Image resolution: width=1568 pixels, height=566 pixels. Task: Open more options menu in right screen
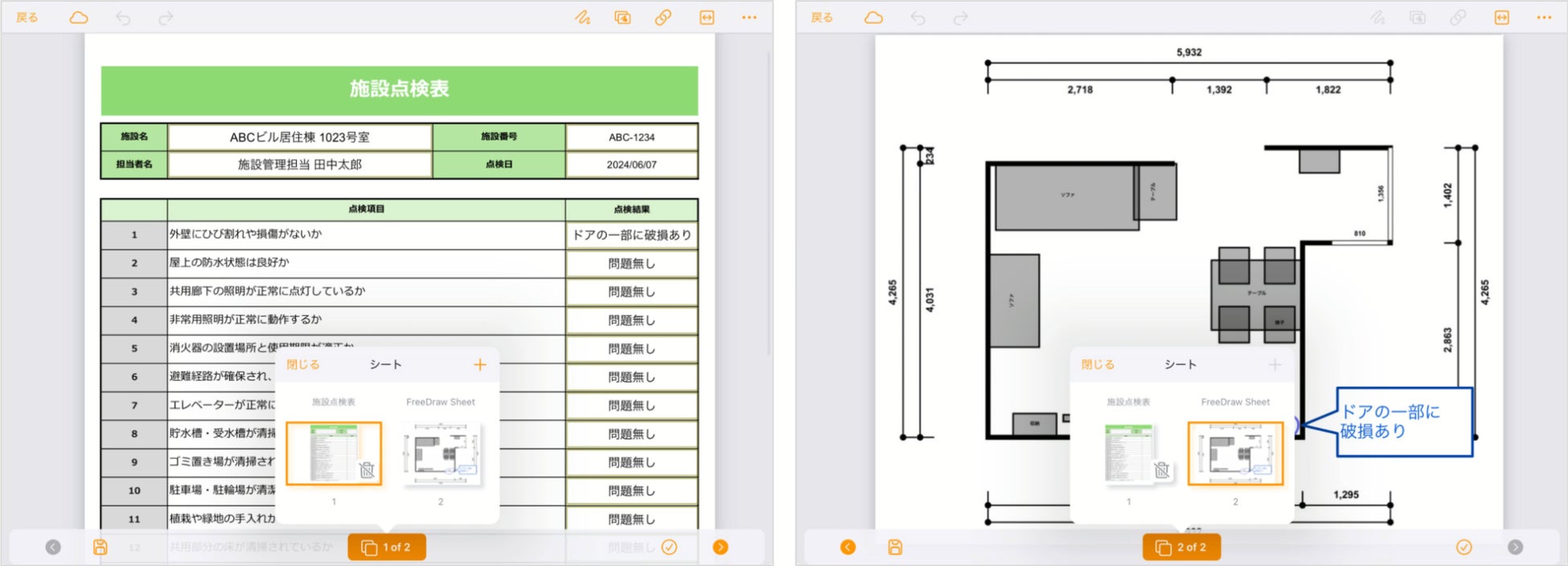(x=1545, y=18)
